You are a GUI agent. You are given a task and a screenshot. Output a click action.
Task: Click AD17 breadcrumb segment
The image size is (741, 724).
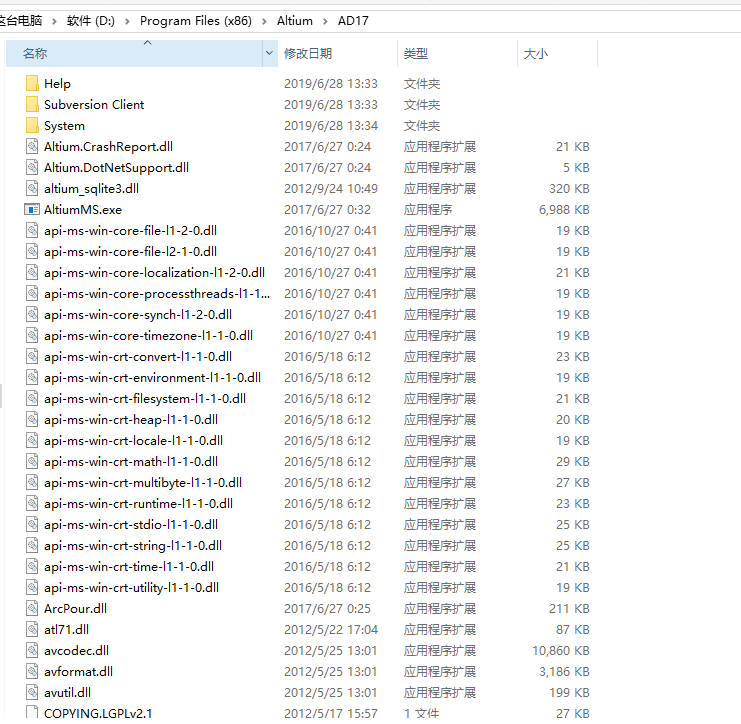(x=353, y=21)
